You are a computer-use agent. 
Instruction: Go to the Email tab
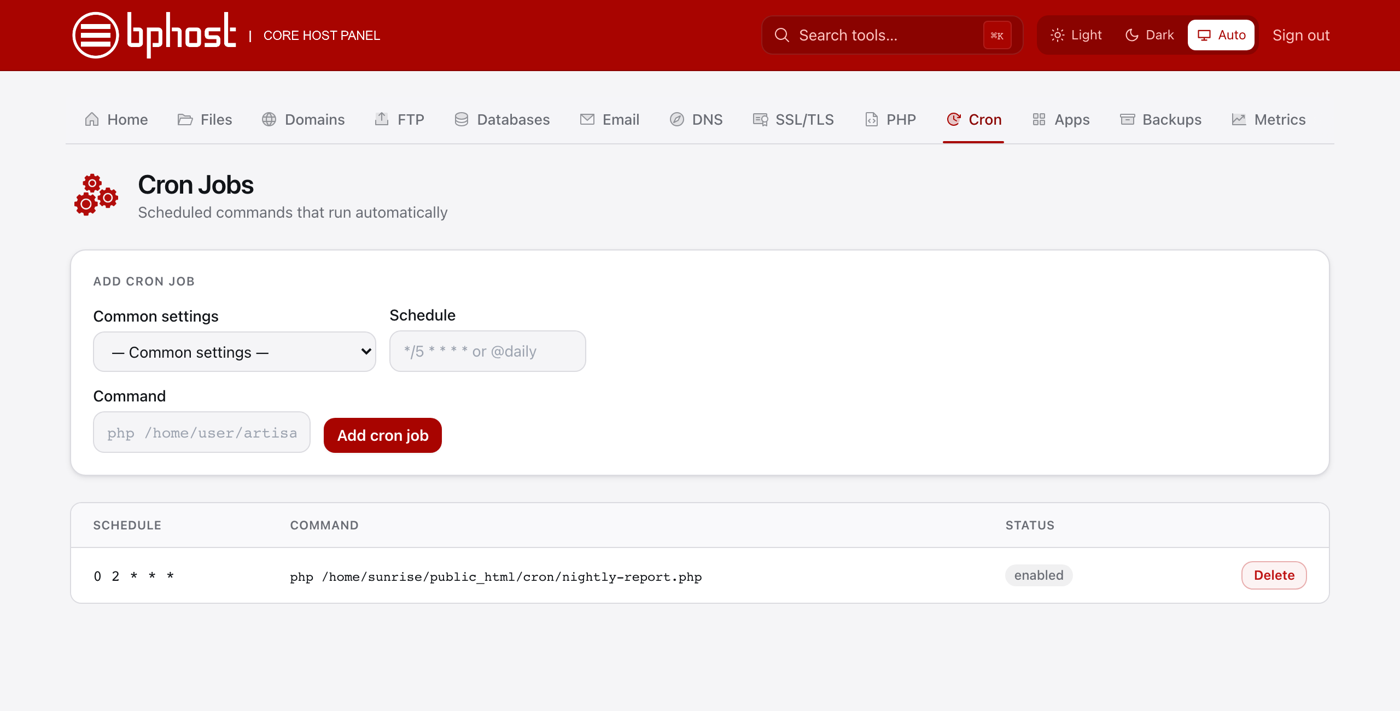(609, 119)
